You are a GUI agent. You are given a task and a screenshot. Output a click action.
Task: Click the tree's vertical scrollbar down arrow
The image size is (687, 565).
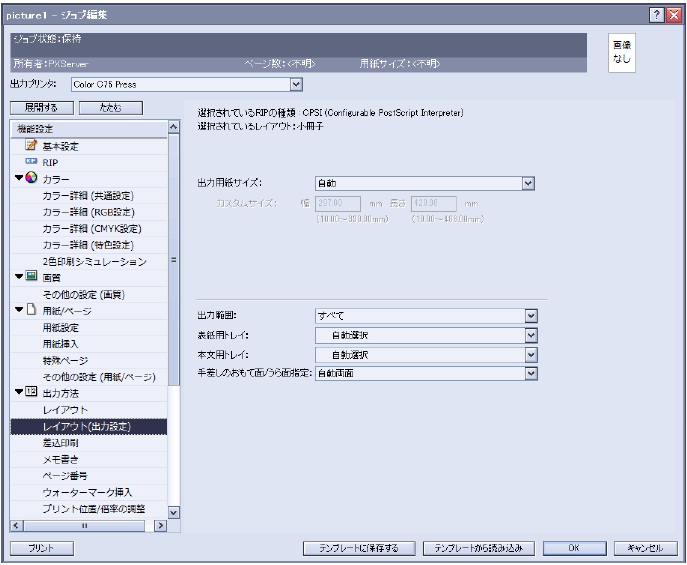(x=173, y=511)
